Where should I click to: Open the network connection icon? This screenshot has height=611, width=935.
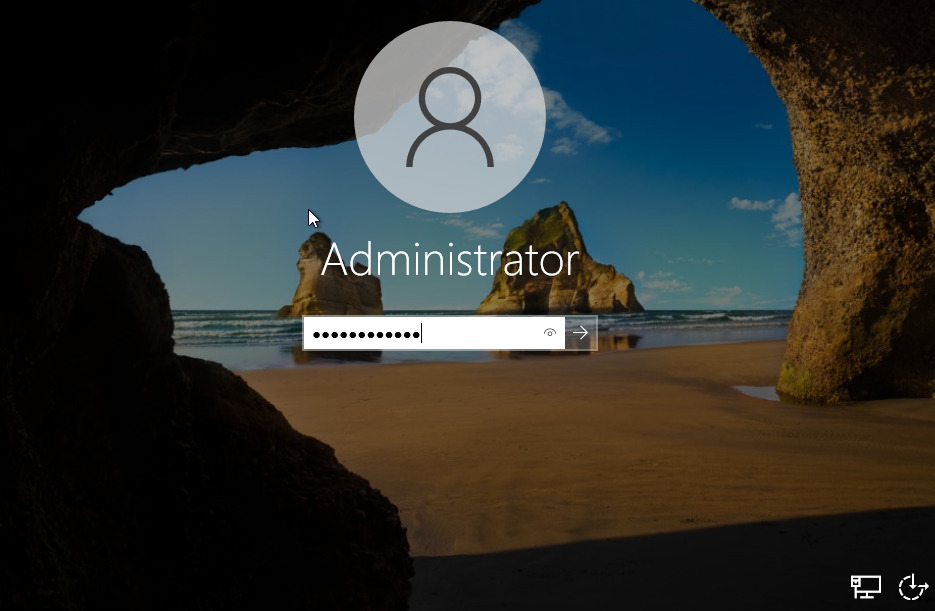coord(865,587)
